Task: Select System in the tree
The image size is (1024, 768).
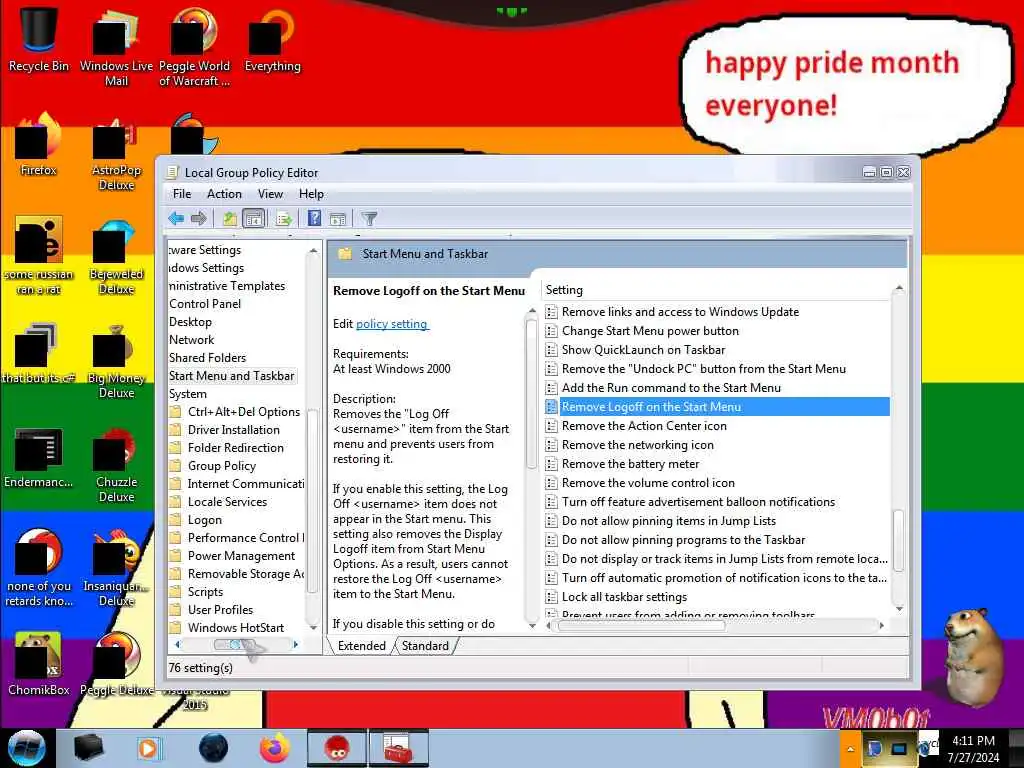Action: [187, 394]
